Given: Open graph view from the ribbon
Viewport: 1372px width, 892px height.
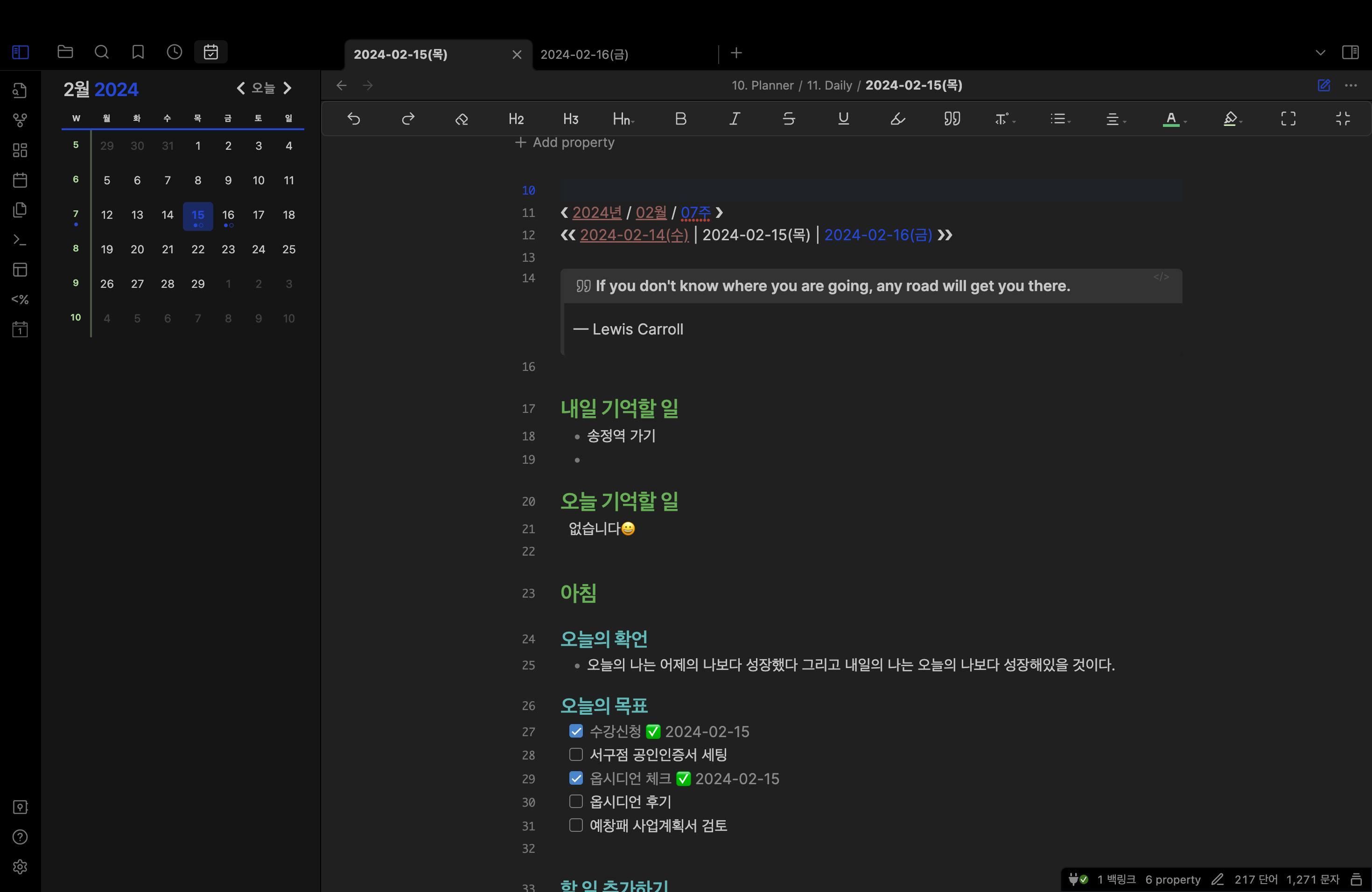Looking at the screenshot, I should pos(20,120).
